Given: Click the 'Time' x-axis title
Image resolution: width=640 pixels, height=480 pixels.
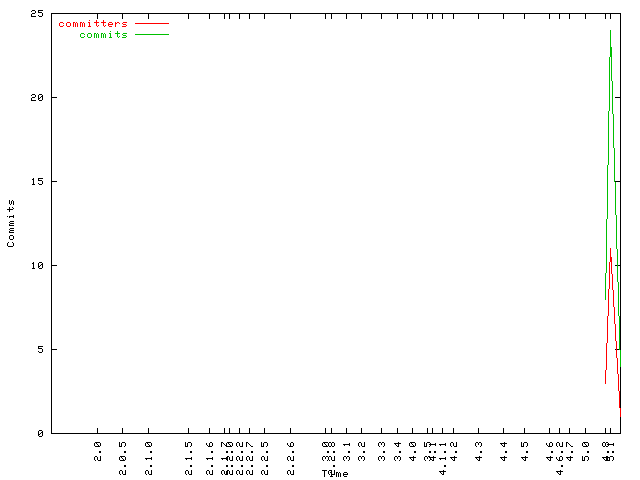Looking at the screenshot, I should [x=335, y=473].
